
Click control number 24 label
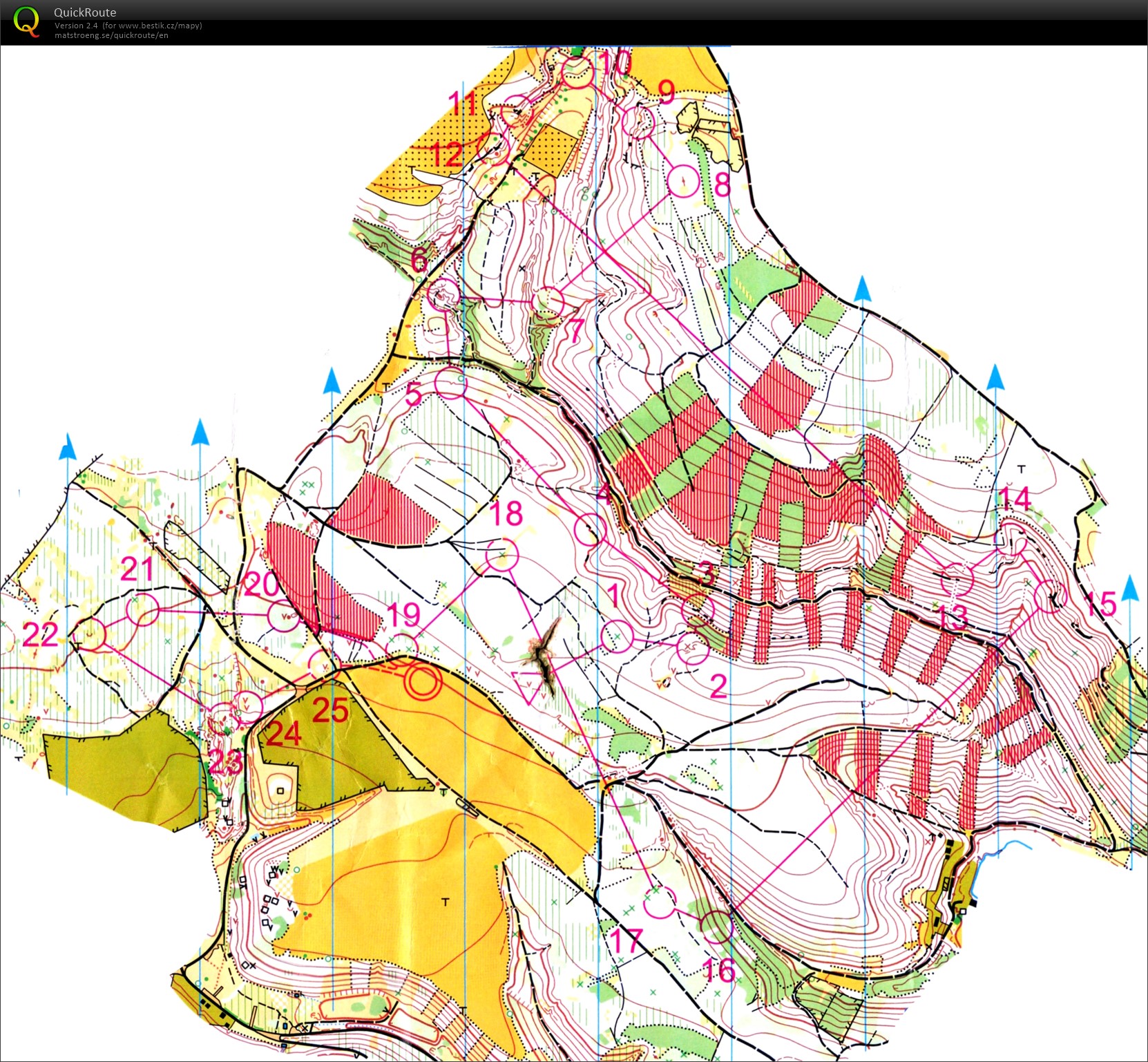tap(284, 734)
